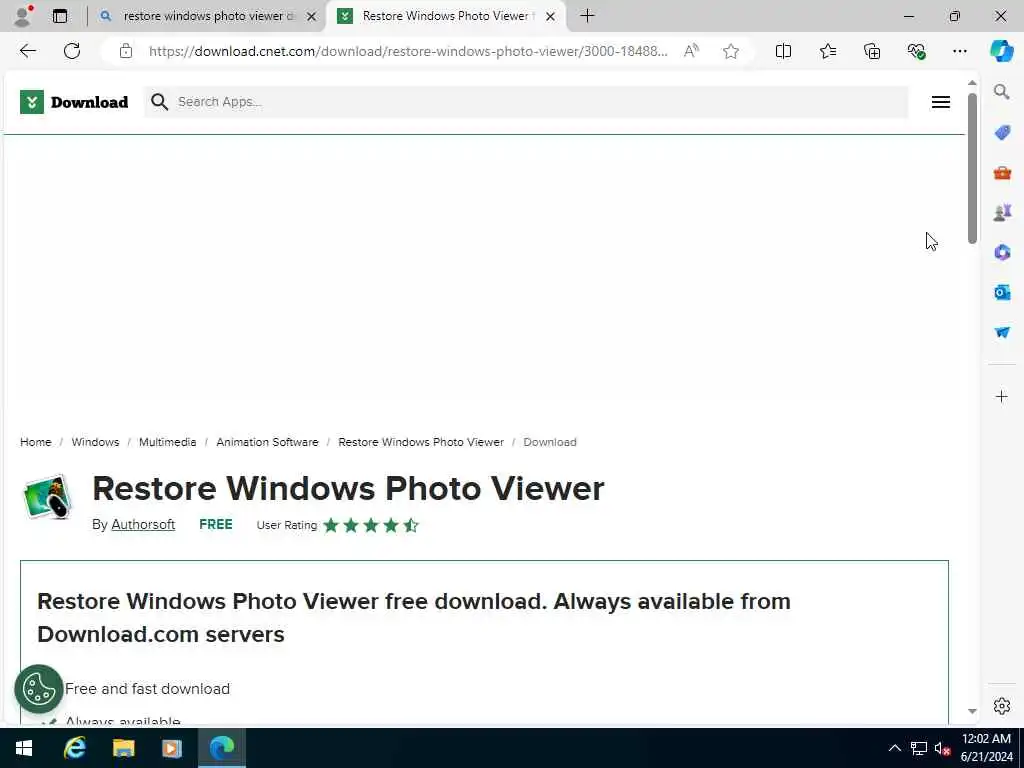The width and height of the screenshot is (1024, 768).
Task: Open Restore Windows Photo Viewer breadcrumb
Action: click(x=421, y=442)
